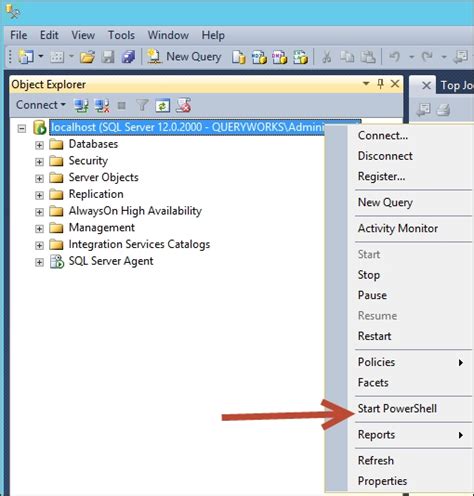Click the New Project toolbar icon

(x=26, y=57)
